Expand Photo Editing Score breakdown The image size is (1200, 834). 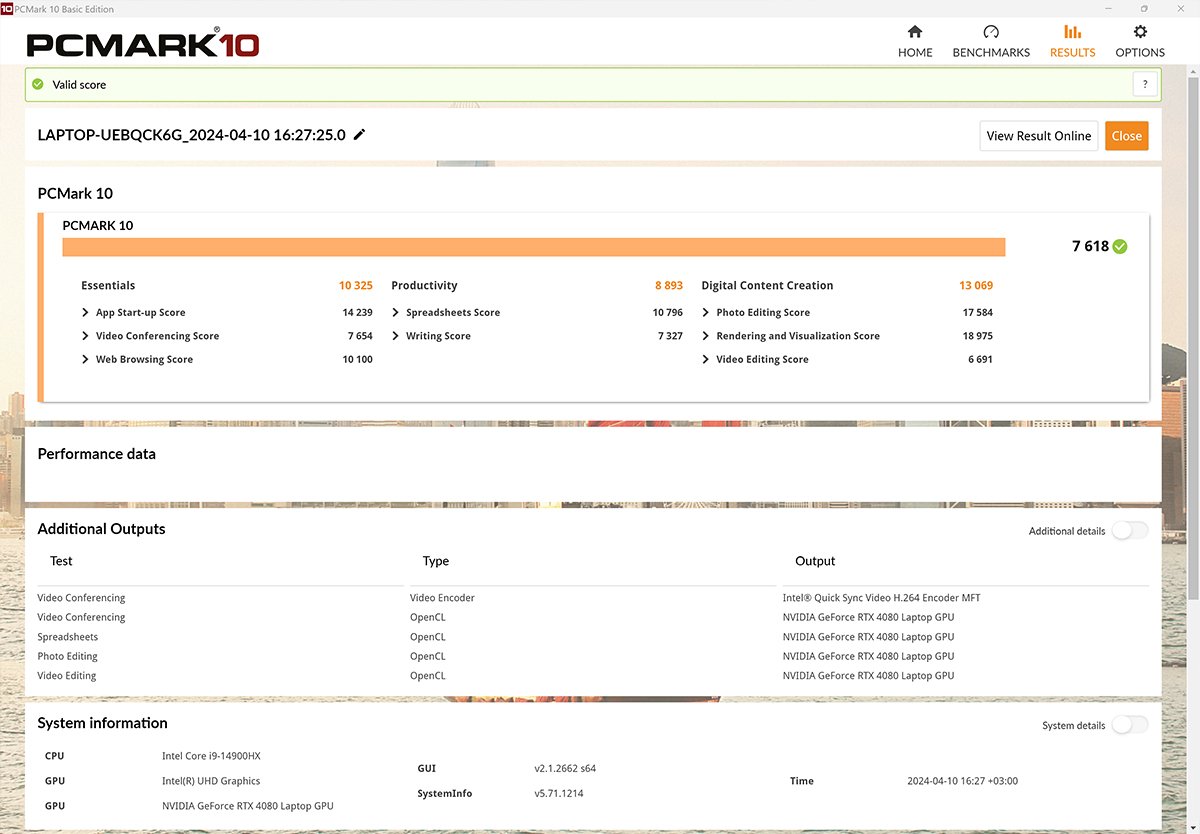point(706,313)
